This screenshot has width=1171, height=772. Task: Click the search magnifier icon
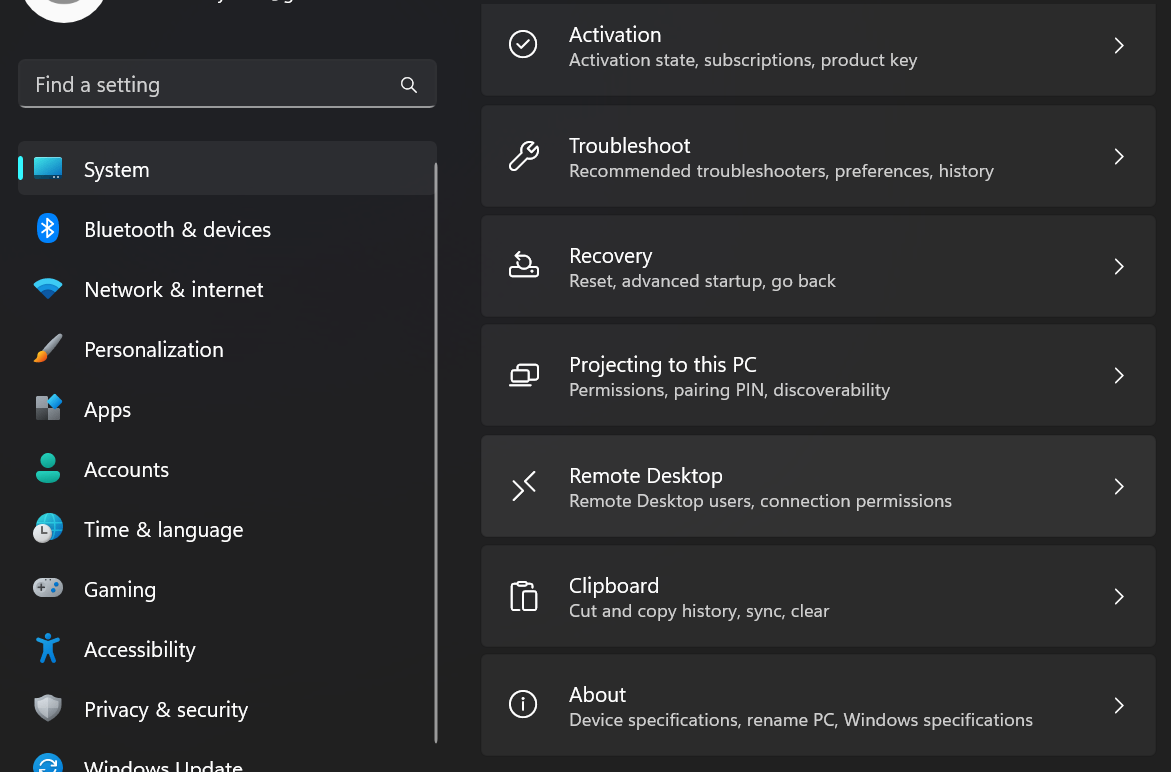click(x=409, y=85)
